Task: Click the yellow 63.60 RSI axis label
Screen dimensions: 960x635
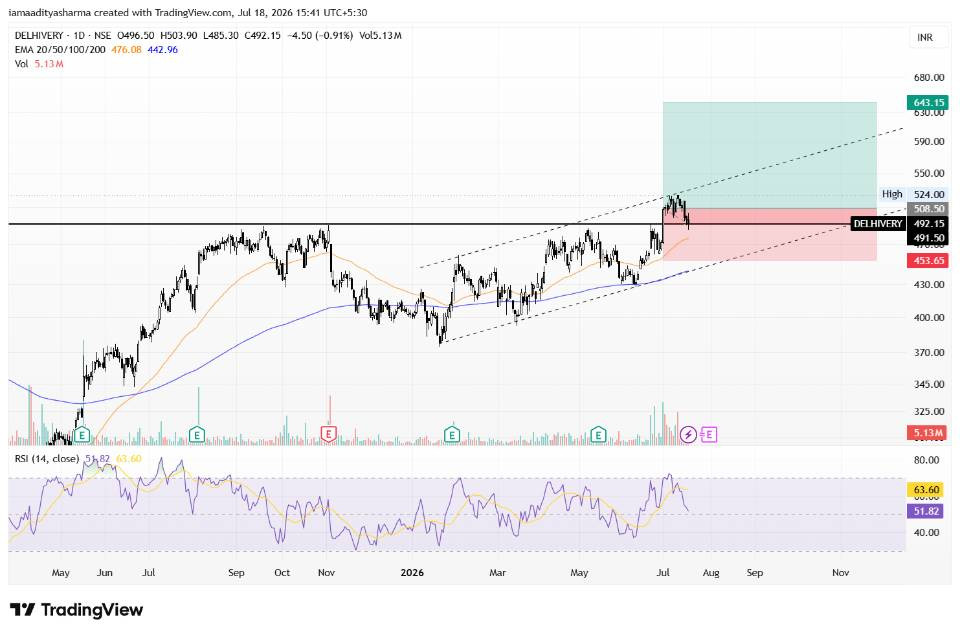Action: 926,489
